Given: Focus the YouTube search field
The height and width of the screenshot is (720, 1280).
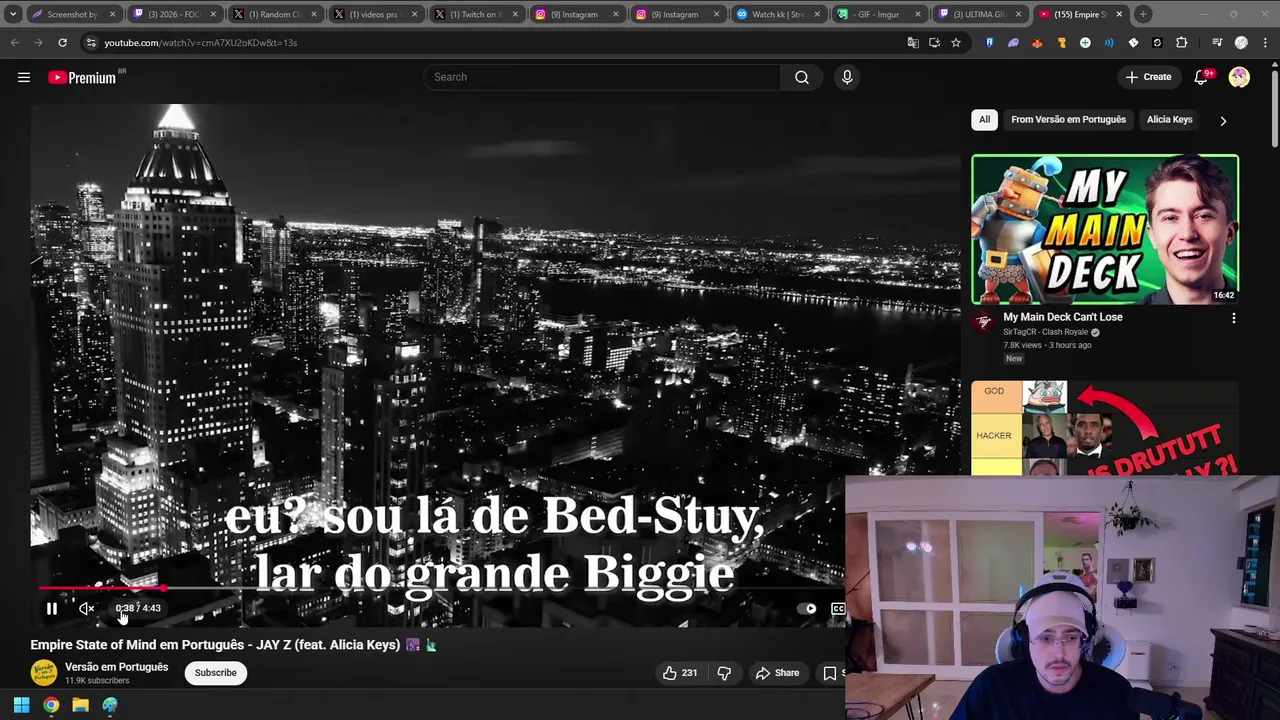Looking at the screenshot, I should pyautogui.click(x=602, y=77).
